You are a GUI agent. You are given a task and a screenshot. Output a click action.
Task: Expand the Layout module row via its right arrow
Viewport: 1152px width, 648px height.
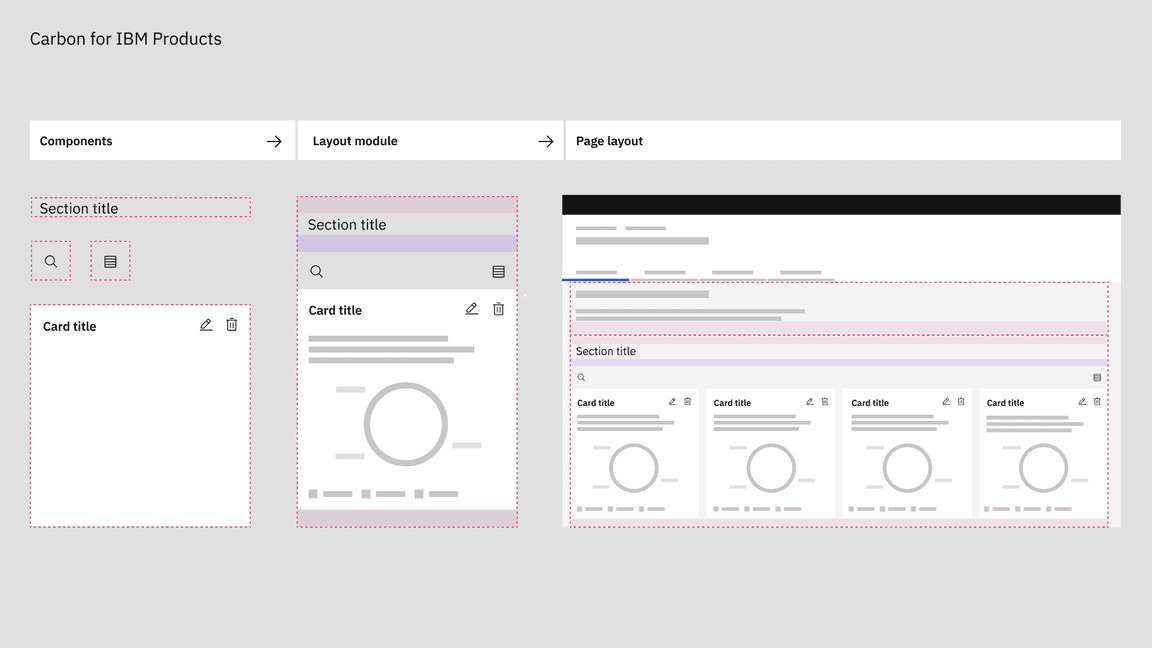(546, 141)
